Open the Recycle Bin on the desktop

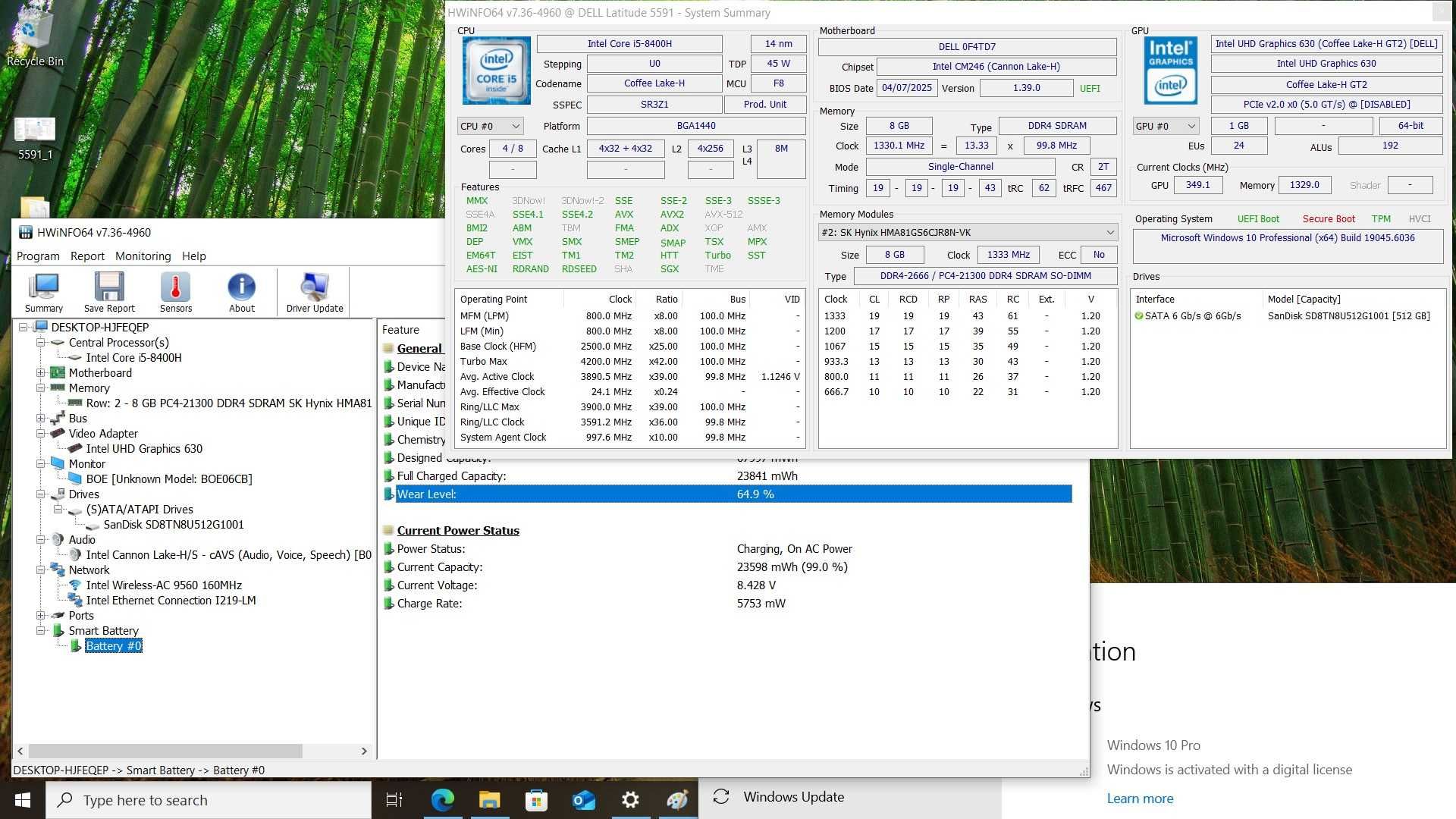(35, 36)
